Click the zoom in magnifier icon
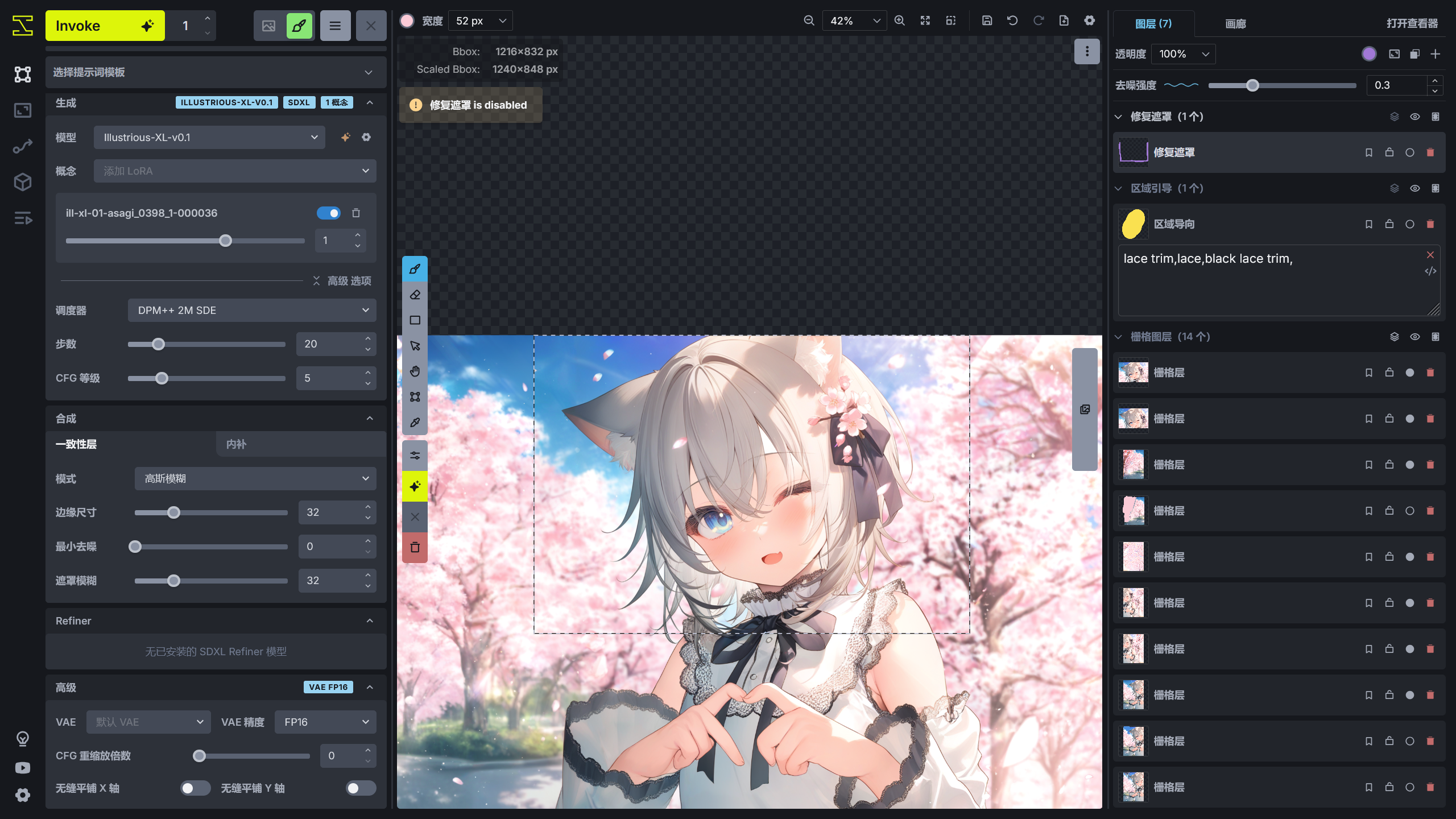 899,21
